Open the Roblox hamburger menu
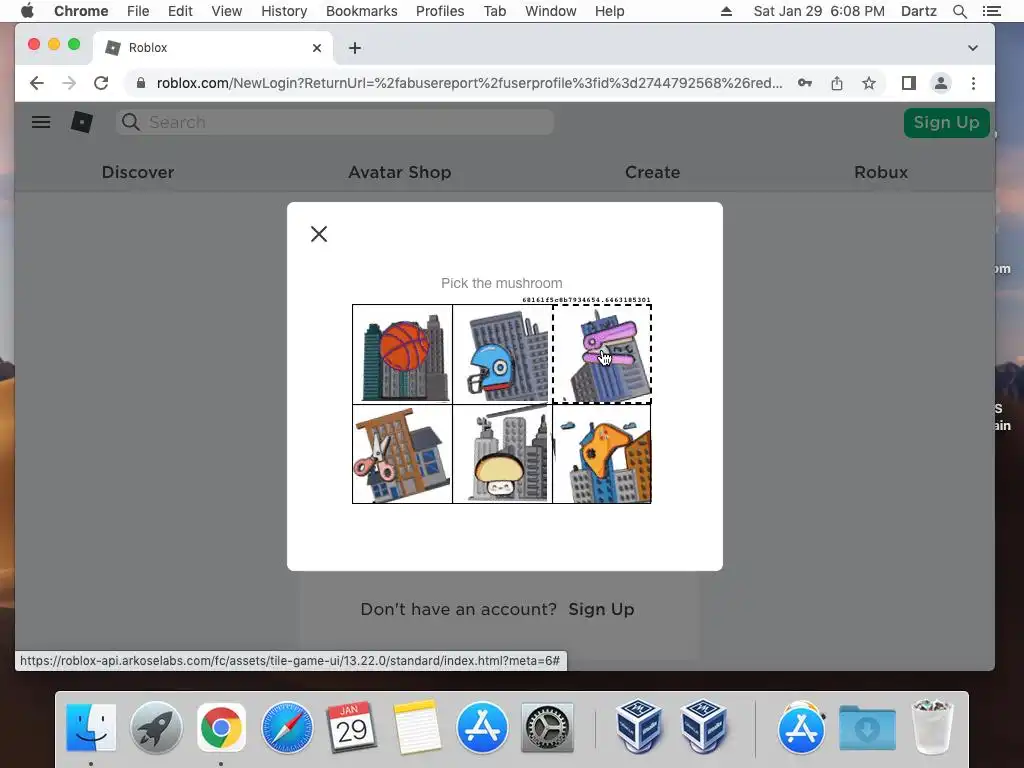This screenshot has height=768, width=1024. coord(41,122)
